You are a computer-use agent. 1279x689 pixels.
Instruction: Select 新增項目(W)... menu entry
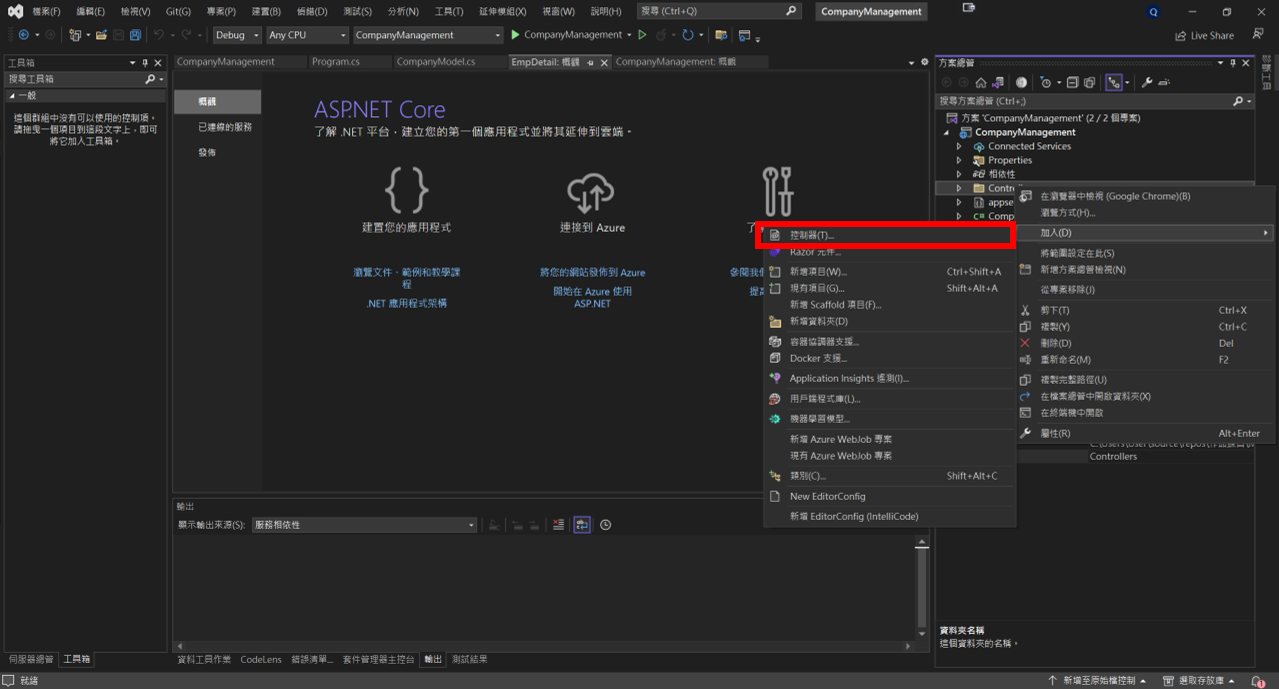click(x=889, y=271)
